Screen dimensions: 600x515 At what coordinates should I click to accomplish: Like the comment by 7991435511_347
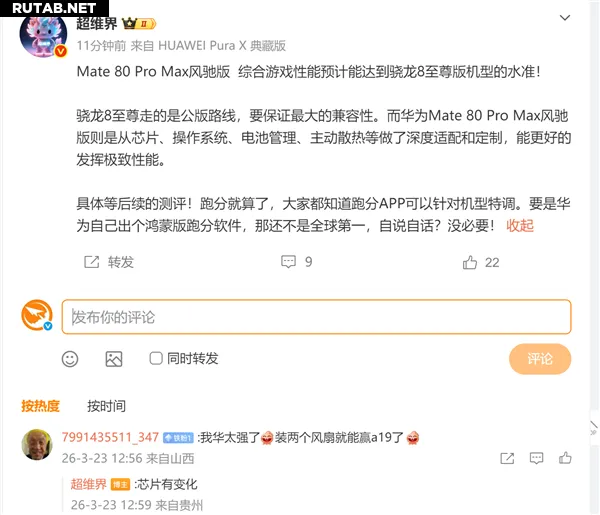click(x=565, y=458)
